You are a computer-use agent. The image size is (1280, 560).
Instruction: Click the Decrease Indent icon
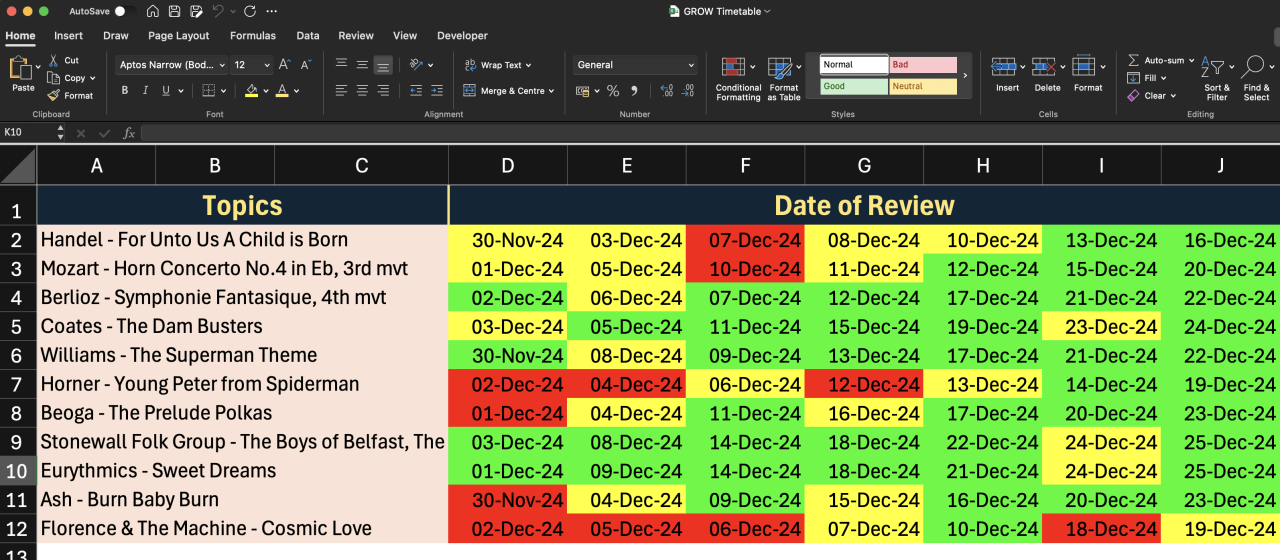[414, 90]
